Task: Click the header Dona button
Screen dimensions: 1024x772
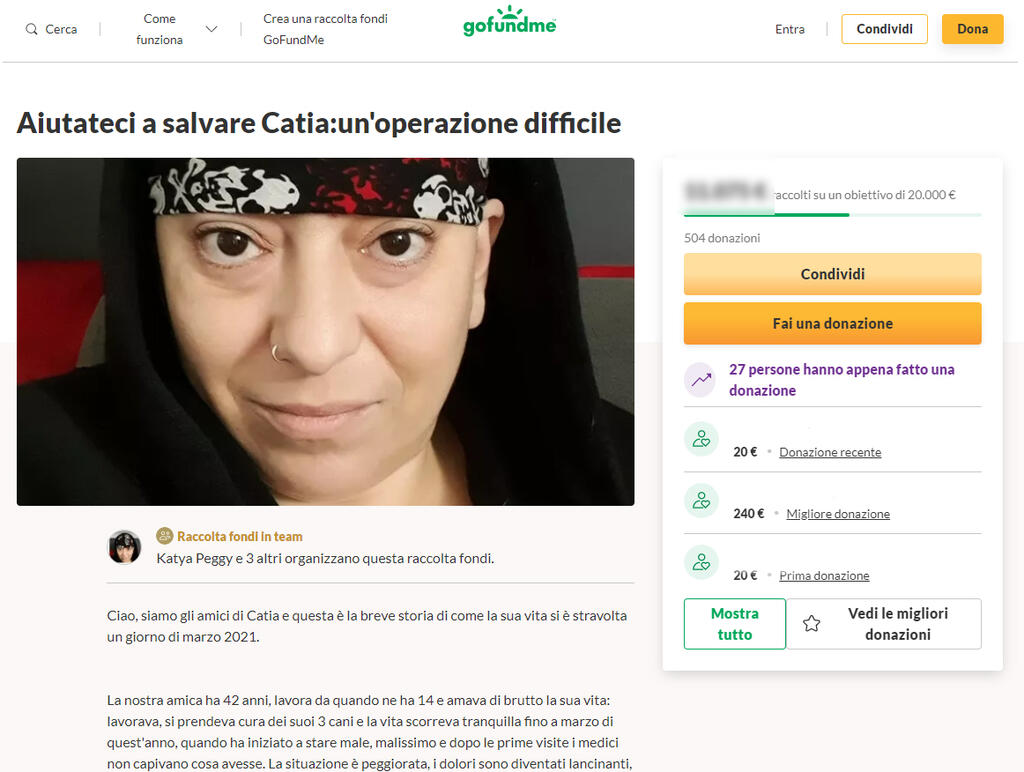Action: [x=972, y=29]
